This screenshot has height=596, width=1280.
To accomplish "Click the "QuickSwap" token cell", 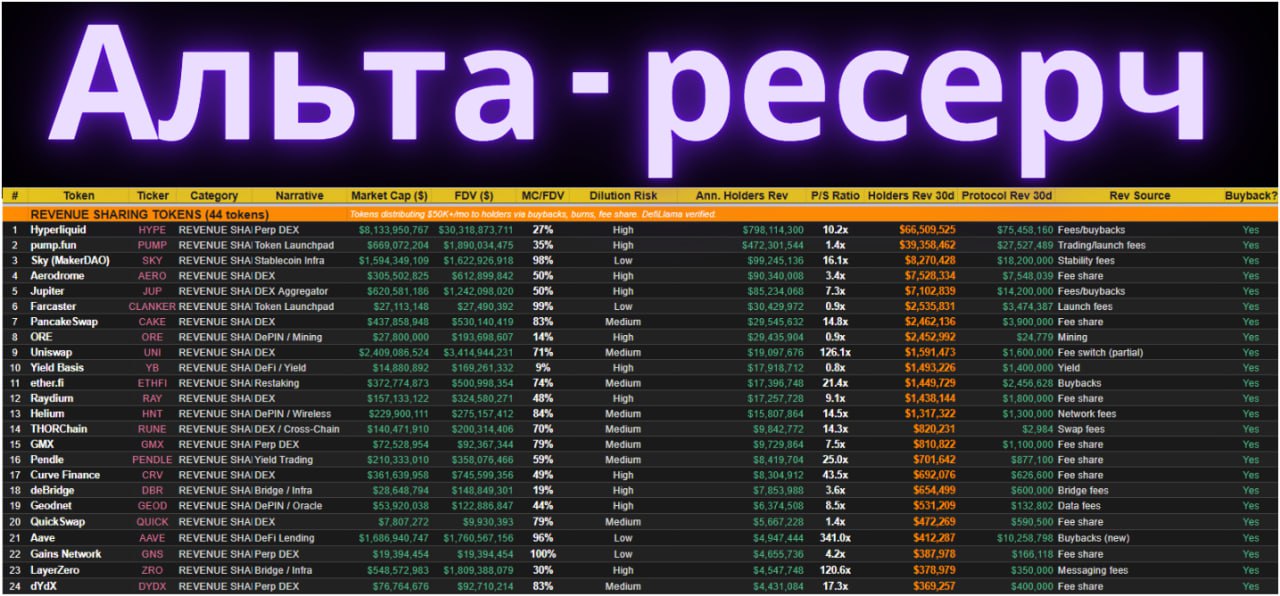I will [57, 522].
